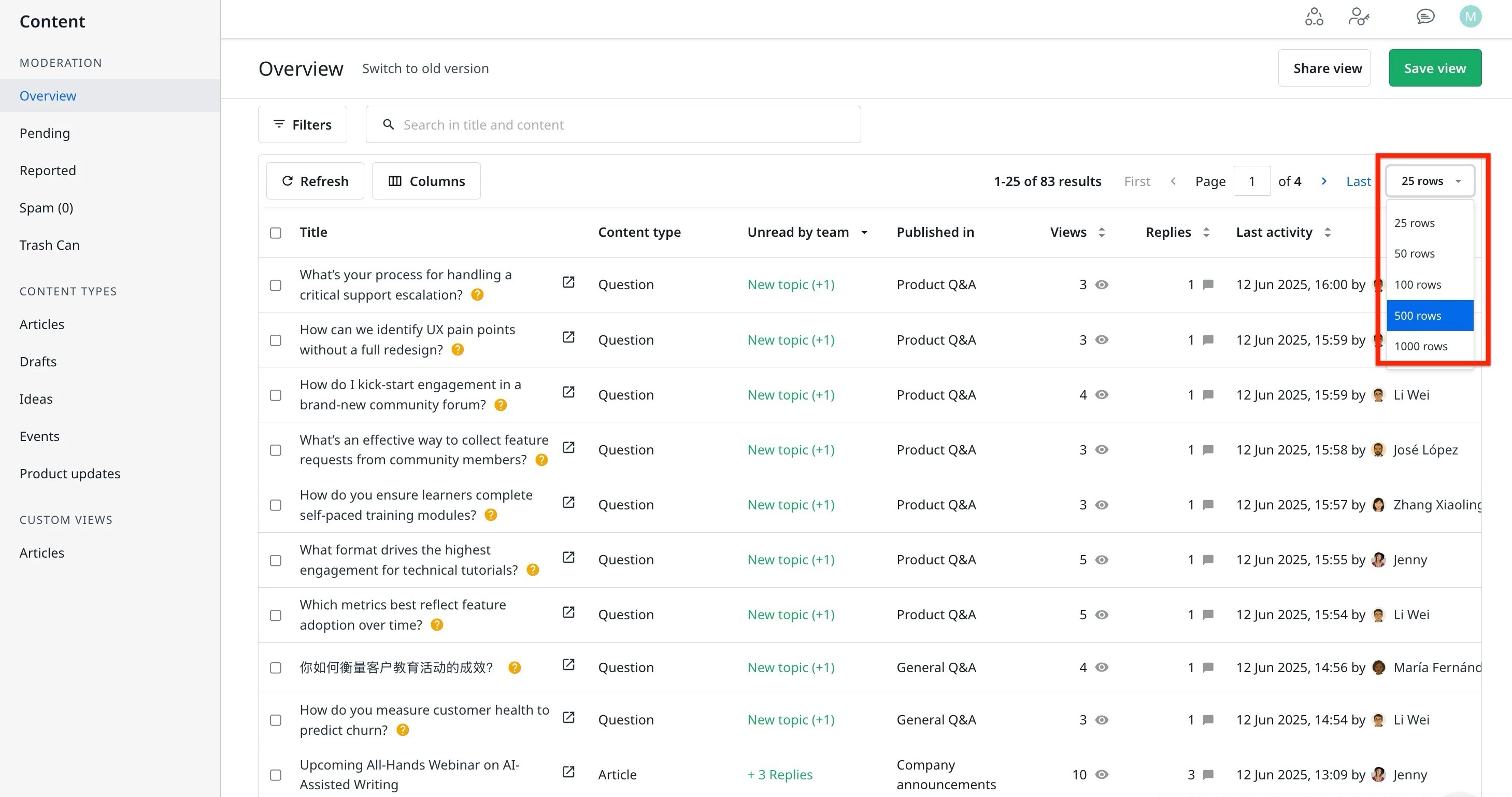Image resolution: width=1512 pixels, height=797 pixels.
Task: Click the chat messages icon in header
Action: [1425, 17]
